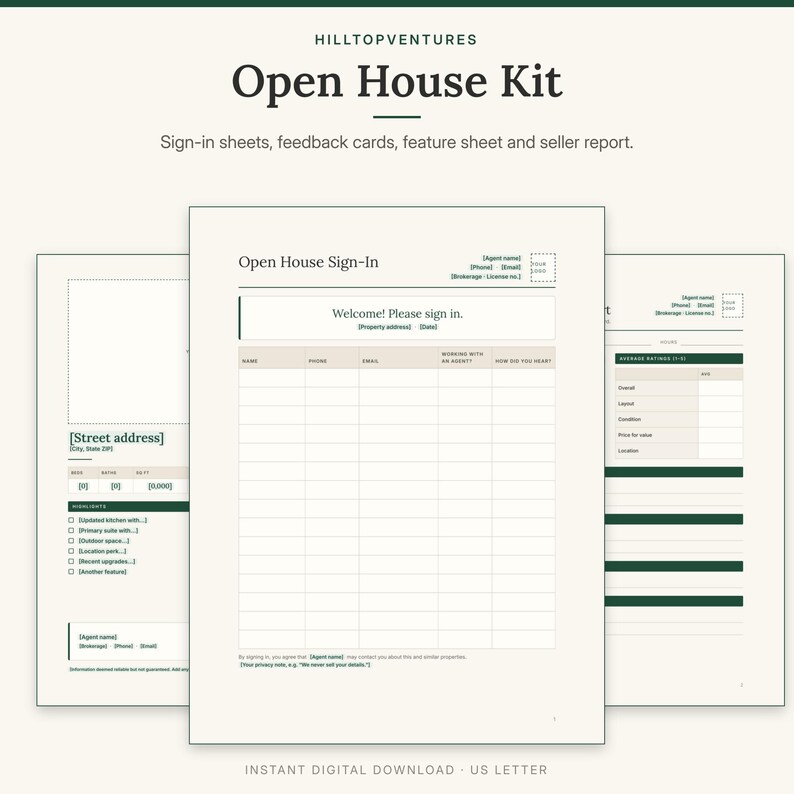Viewport: 794px width, 794px height.
Task: Select the '[0]' value under BATHS
Action: click(115, 486)
